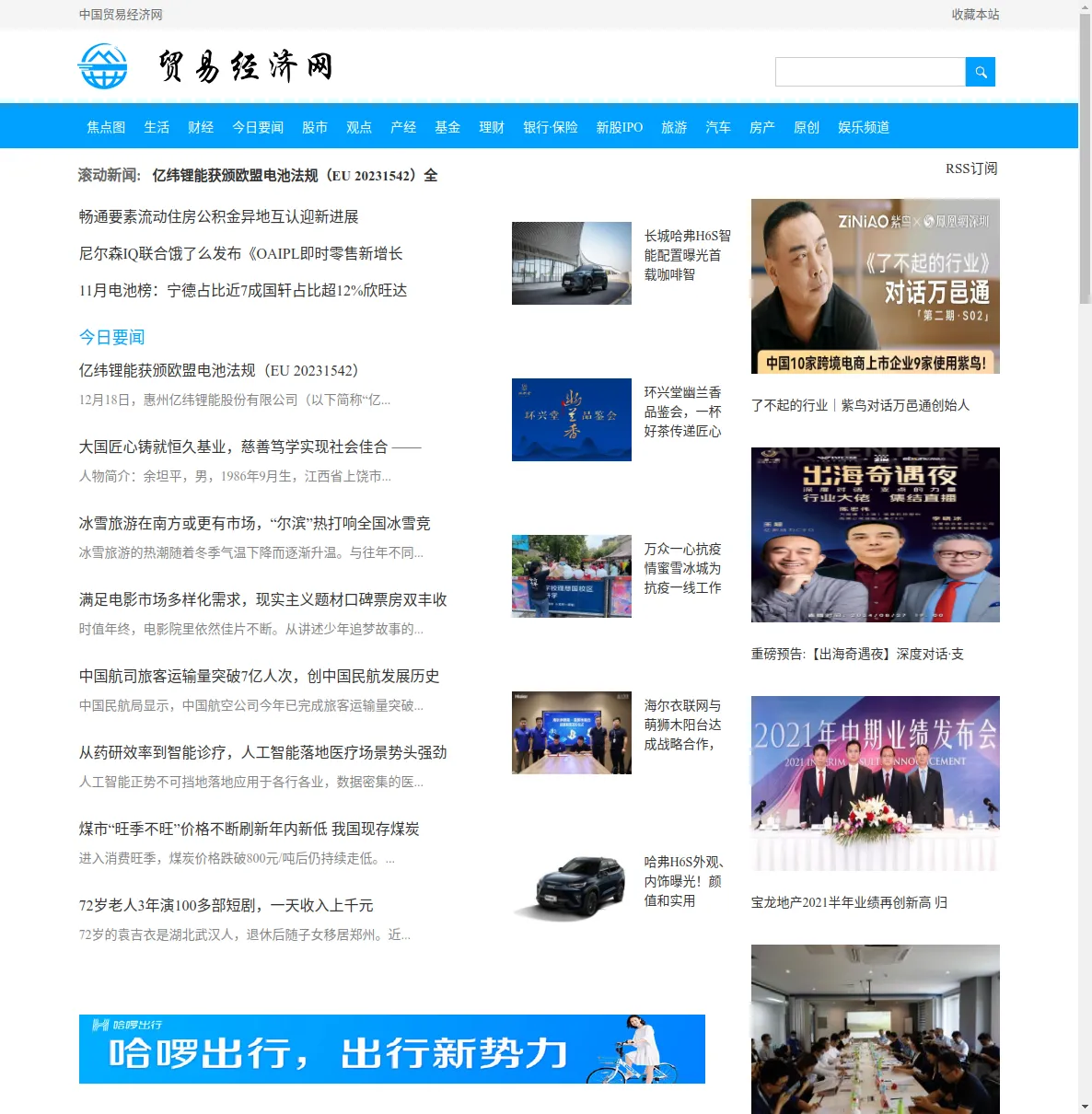Open the 海尔衣联网与萌狮木阳台 headline
The height and width of the screenshot is (1114, 1092).
pos(682,725)
